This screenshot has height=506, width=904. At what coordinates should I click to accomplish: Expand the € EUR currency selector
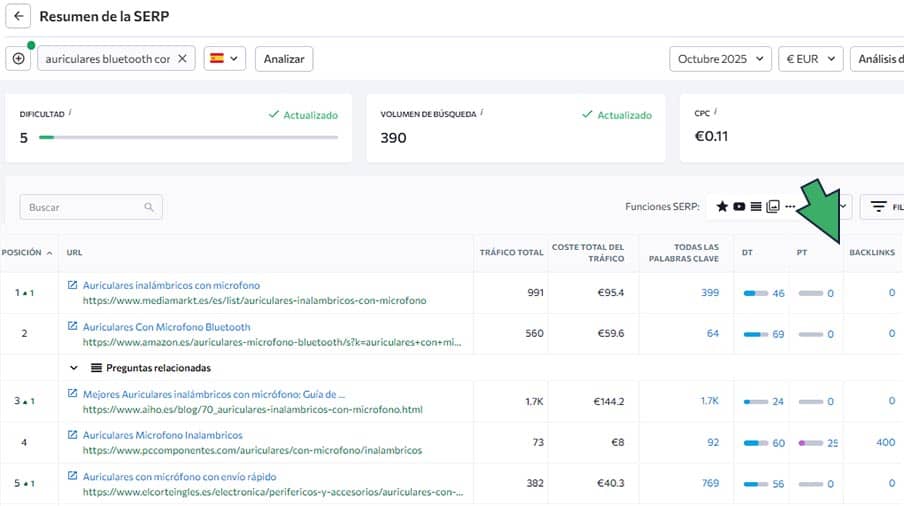[810, 59]
